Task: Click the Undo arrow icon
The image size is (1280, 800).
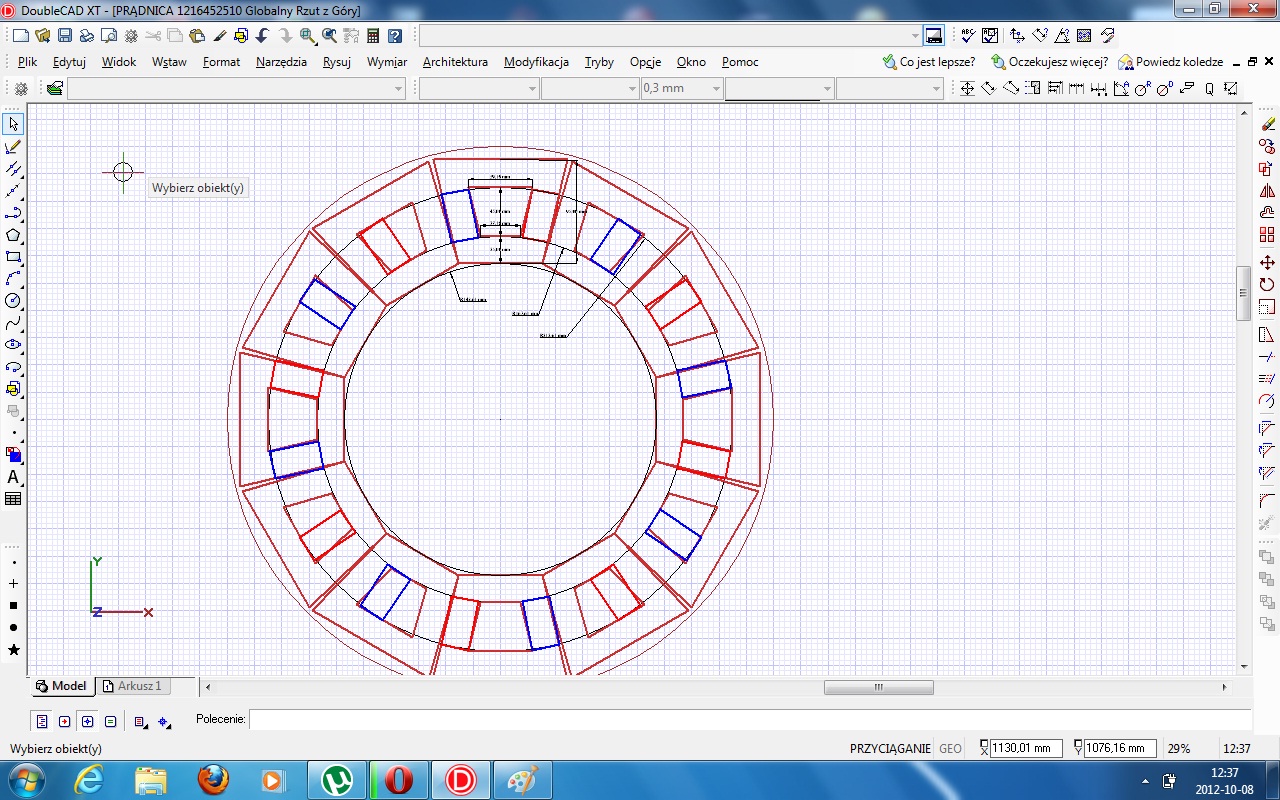Action: (x=262, y=36)
